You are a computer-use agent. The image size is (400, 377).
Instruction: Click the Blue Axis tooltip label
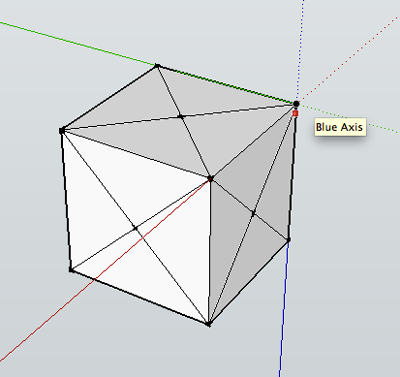coord(340,127)
